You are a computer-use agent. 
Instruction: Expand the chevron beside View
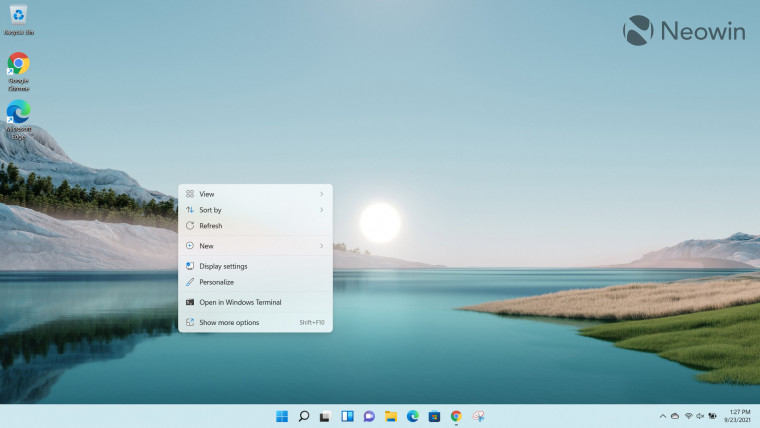(321, 194)
